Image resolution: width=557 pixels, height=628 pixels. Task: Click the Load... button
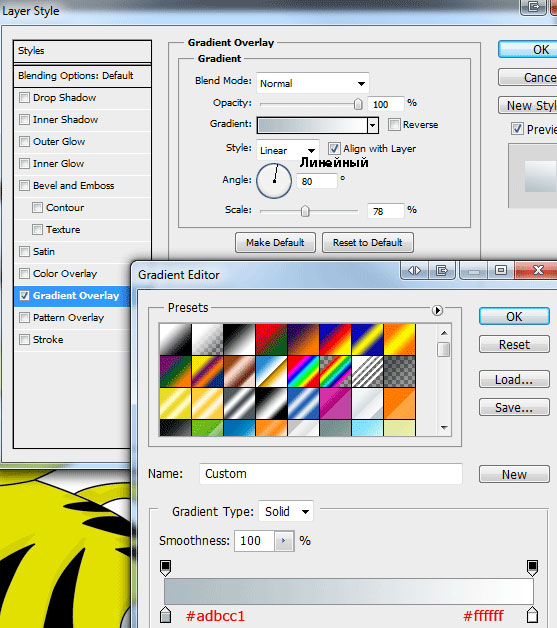[514, 379]
